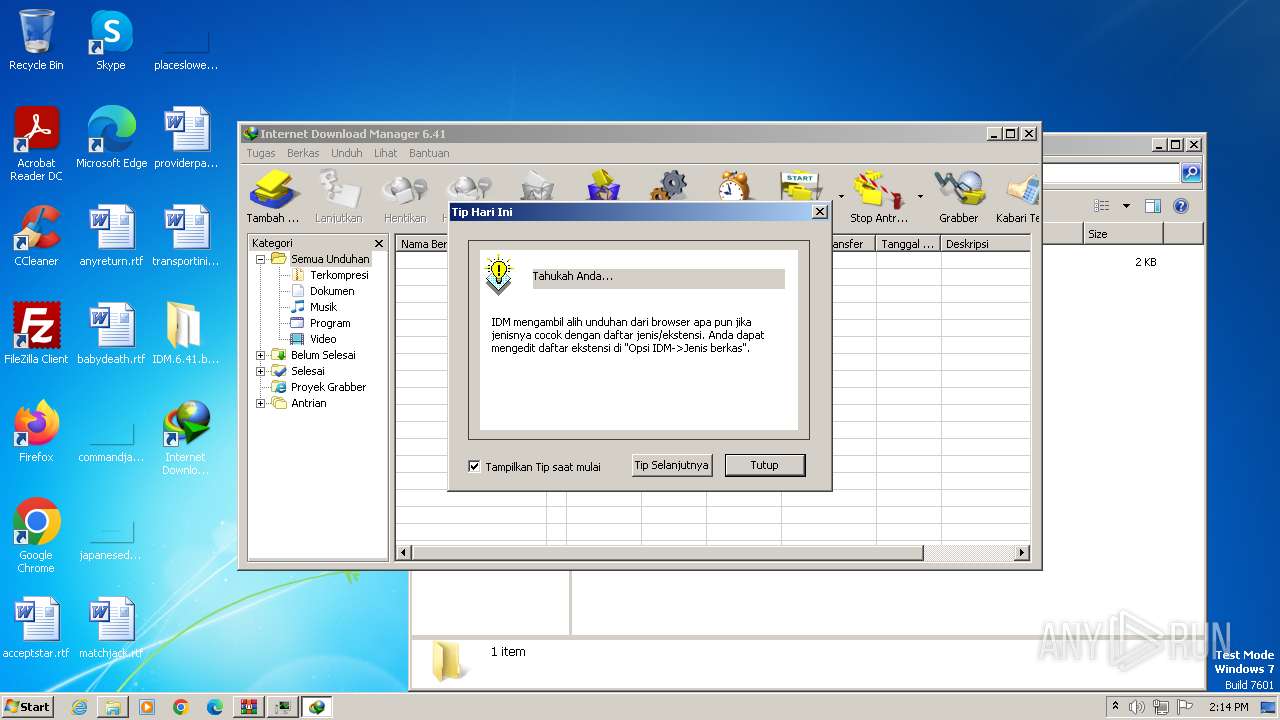1280x720 pixels.
Task: Select Proyek Grabber tree item
Action: pos(328,387)
